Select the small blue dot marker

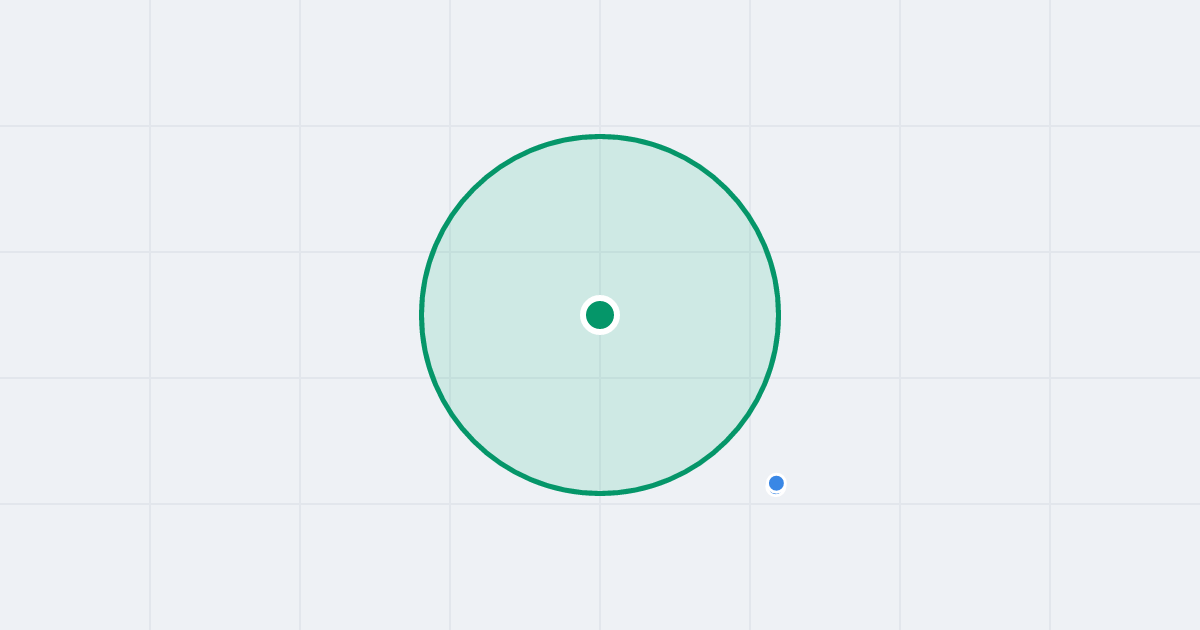(x=776, y=483)
